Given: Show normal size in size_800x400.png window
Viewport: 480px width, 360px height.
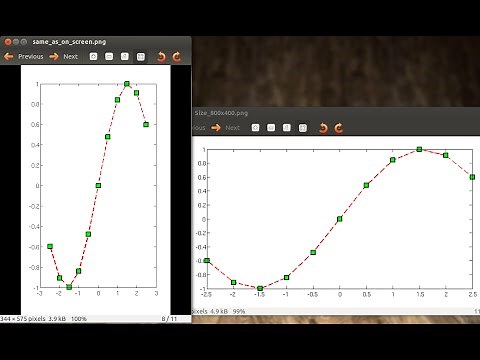Looking at the screenshot, I should (287, 128).
